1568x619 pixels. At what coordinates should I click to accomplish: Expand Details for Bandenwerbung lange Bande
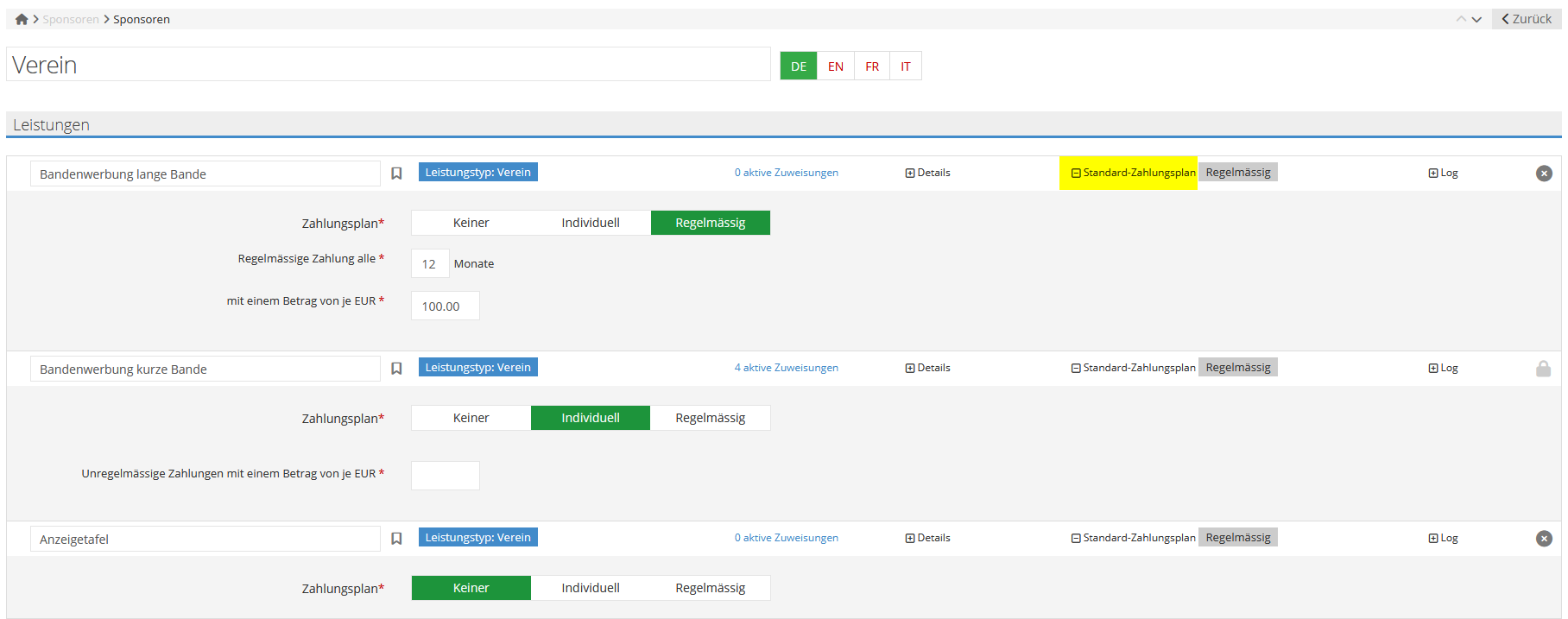point(927,173)
